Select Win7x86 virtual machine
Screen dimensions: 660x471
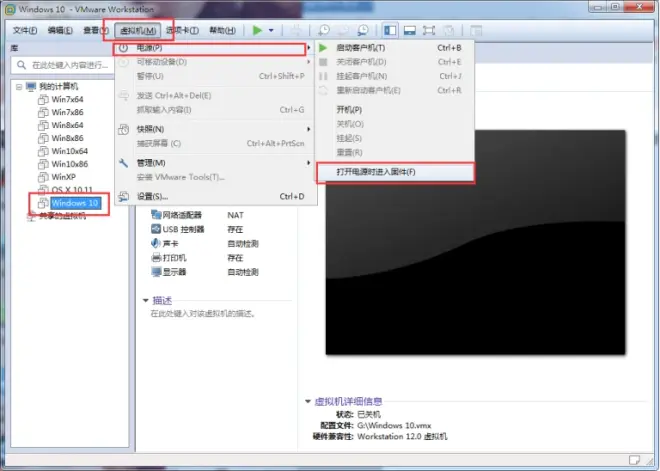(67, 112)
